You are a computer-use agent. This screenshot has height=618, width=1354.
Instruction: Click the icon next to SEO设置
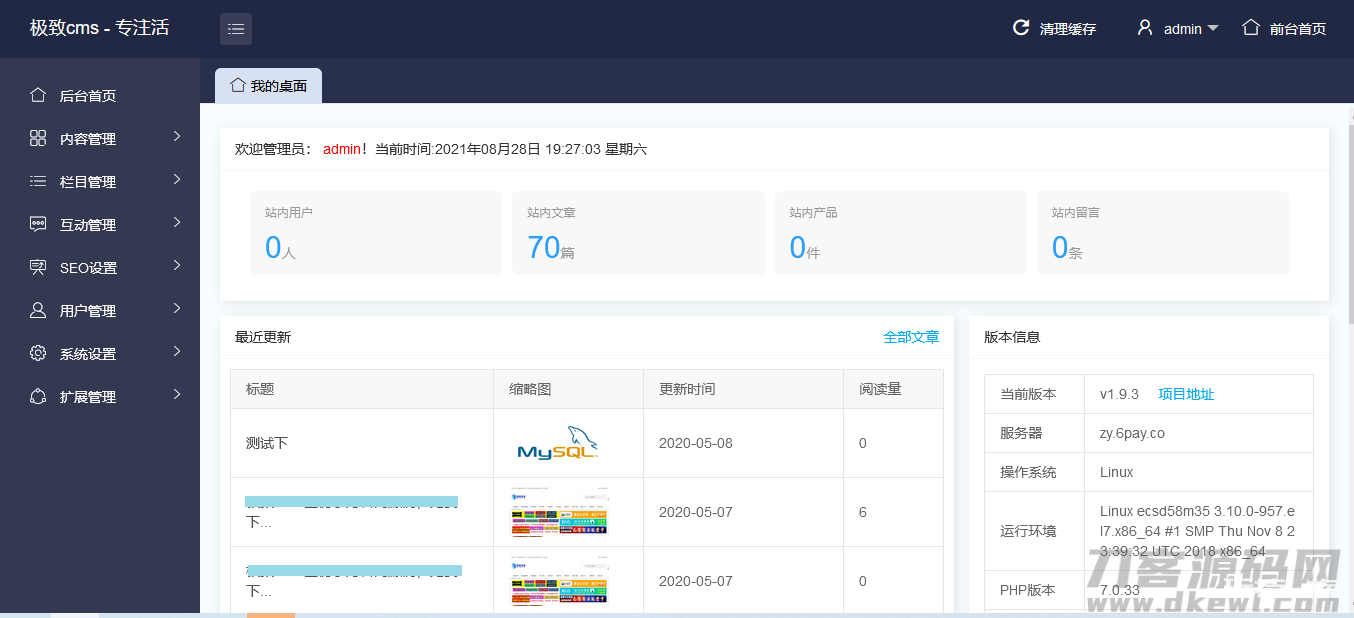coord(38,267)
